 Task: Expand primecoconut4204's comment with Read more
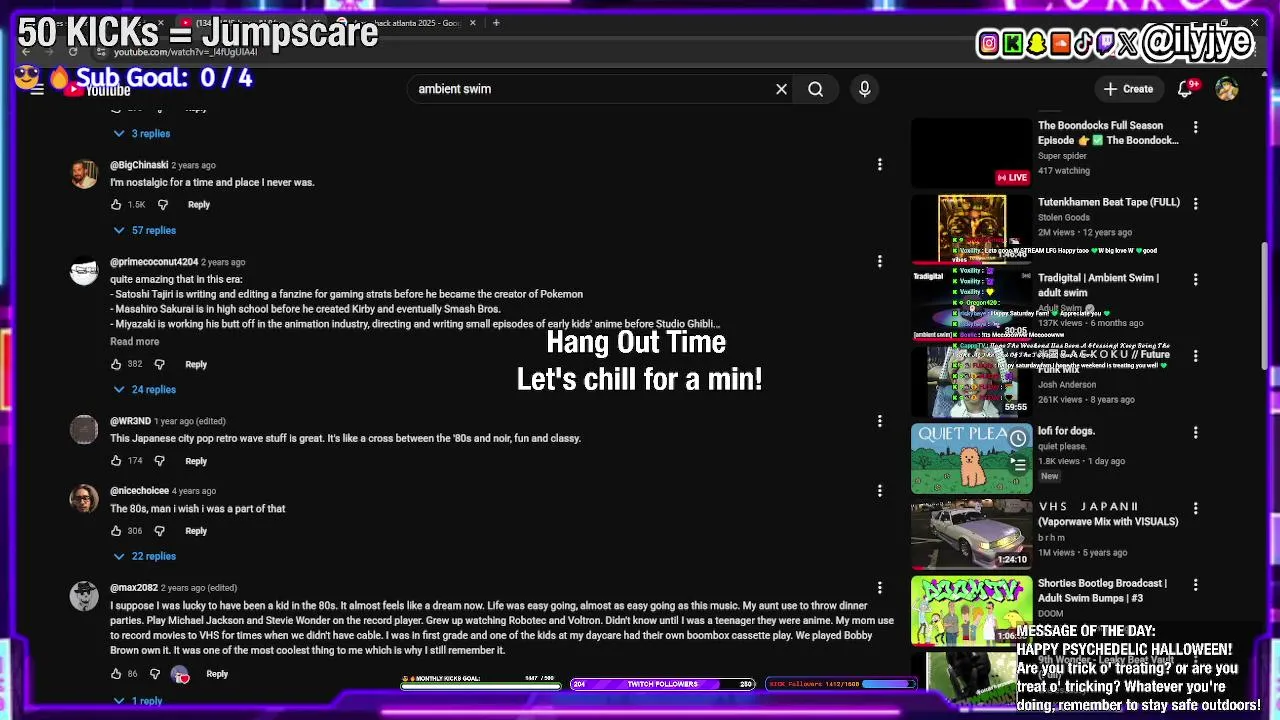pyautogui.click(x=134, y=342)
